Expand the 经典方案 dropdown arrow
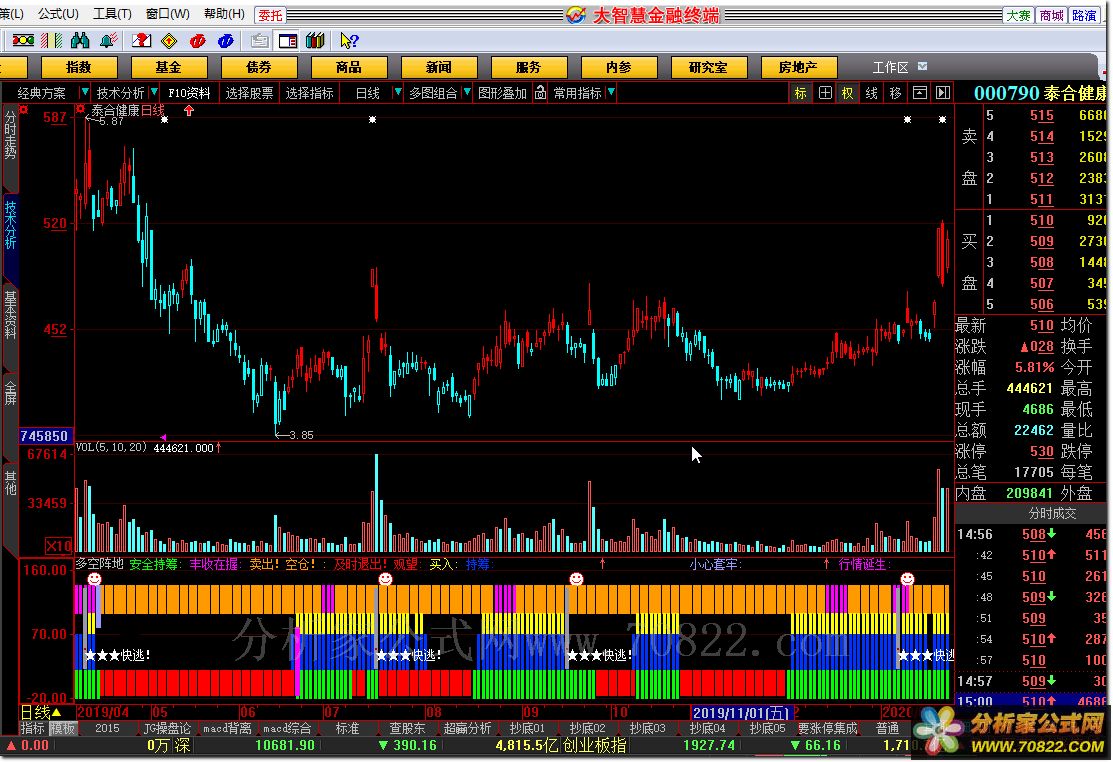The width and height of the screenshot is (1113, 762). [x=84, y=92]
